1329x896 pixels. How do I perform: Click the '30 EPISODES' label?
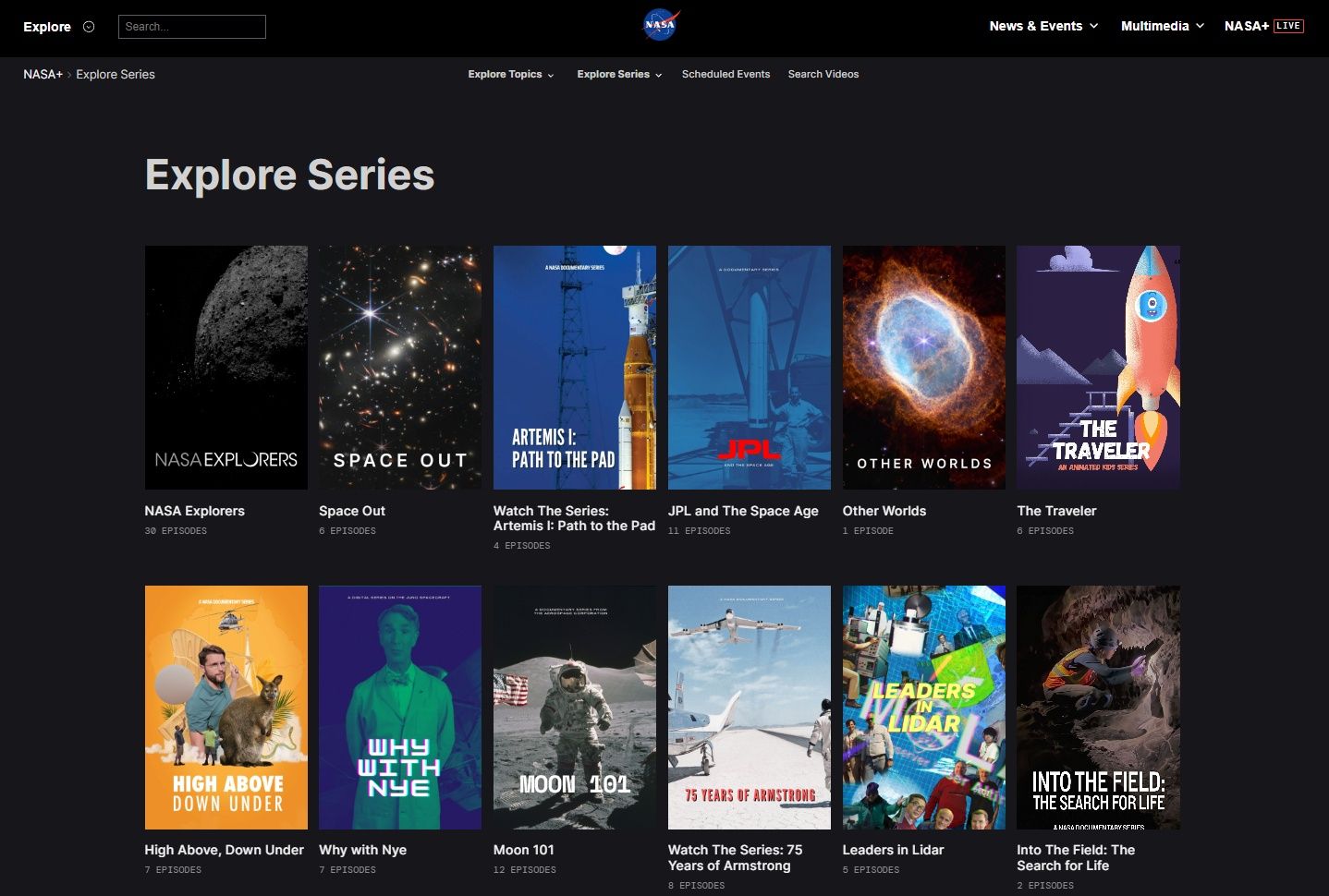[x=176, y=531]
